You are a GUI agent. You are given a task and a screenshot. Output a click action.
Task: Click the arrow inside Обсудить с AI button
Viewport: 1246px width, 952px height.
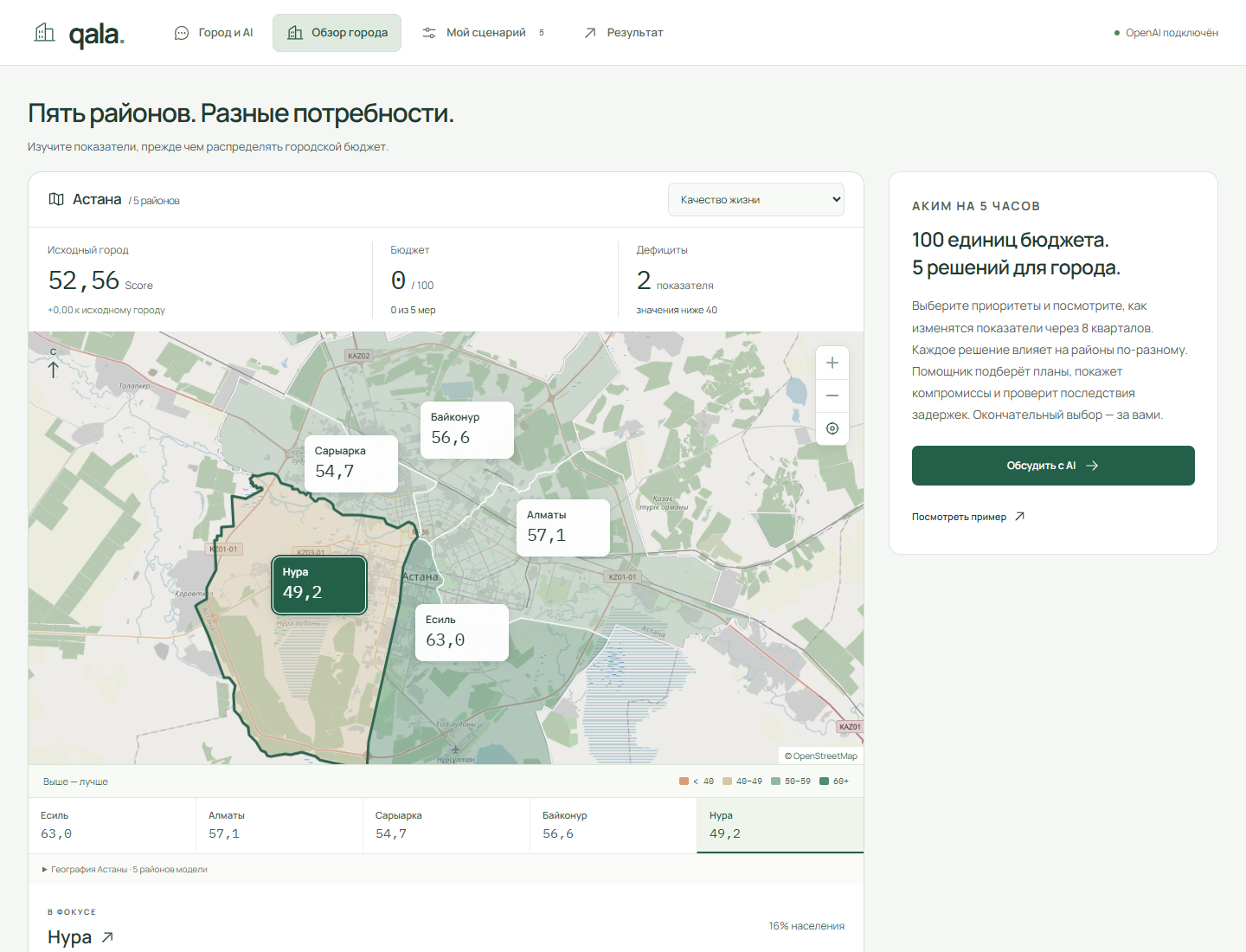(1092, 466)
